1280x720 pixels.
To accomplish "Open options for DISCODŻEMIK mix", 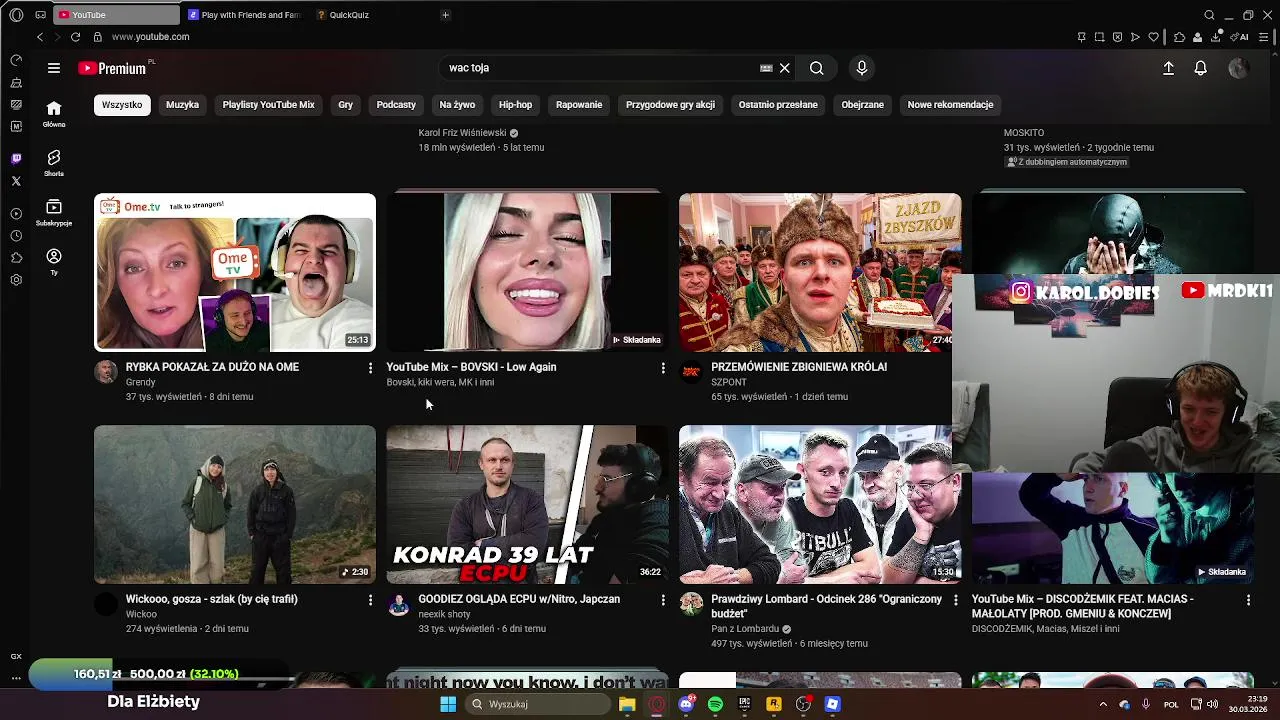I will click(1248, 600).
